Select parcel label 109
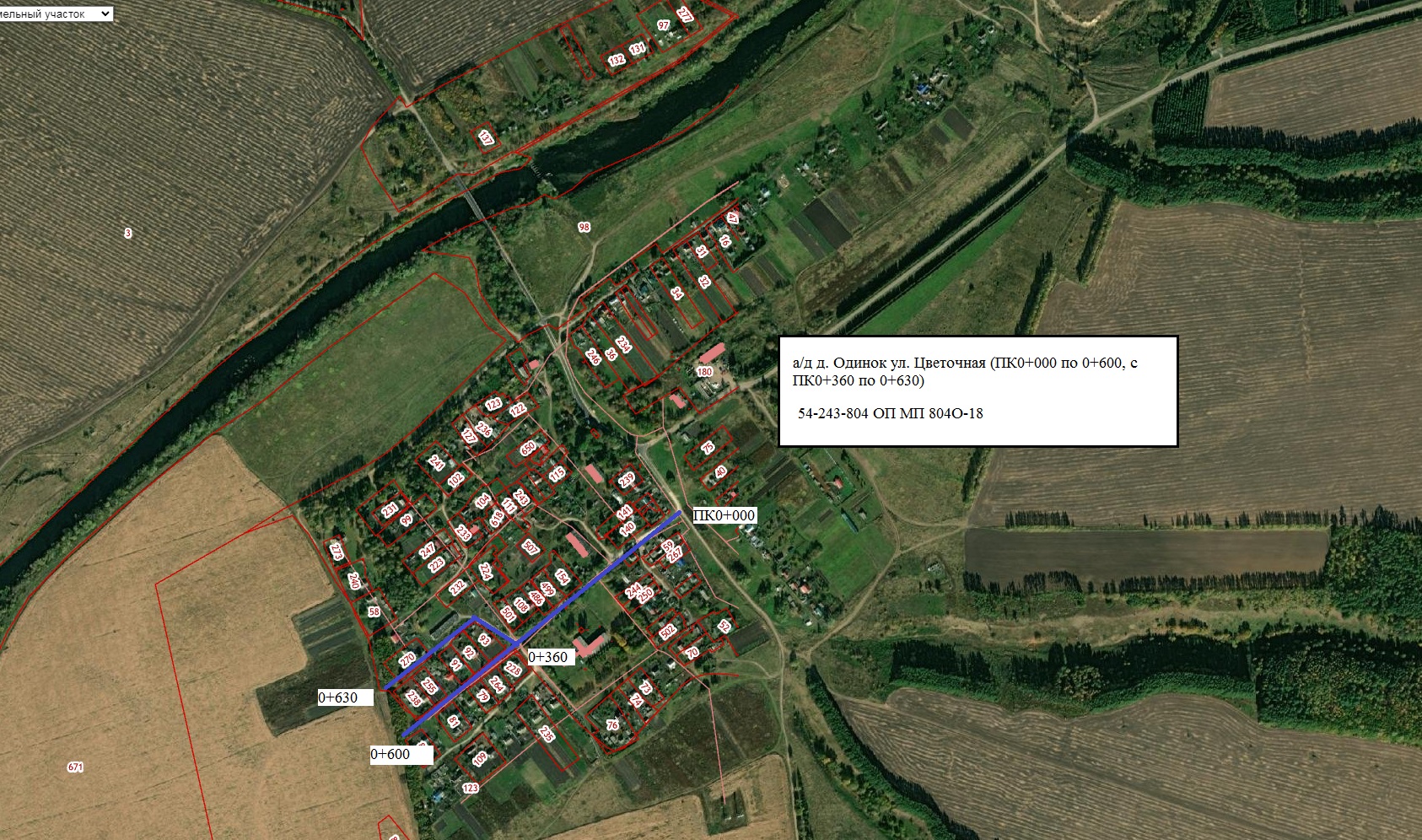Screen dimensions: 1422x840 click(x=480, y=759)
